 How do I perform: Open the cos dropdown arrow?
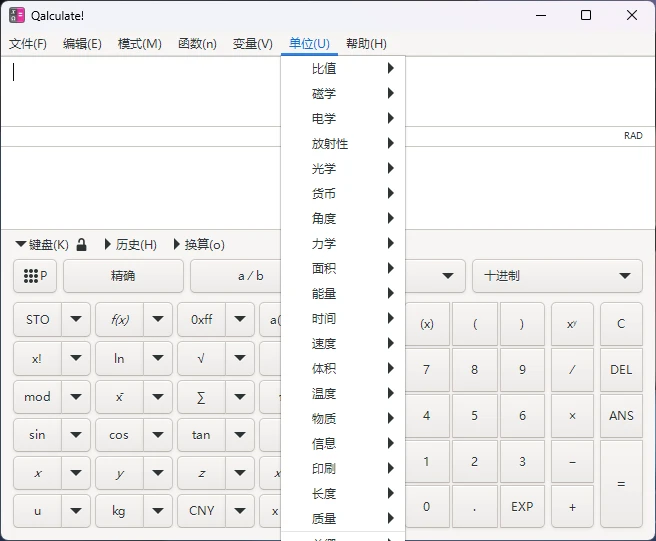tap(158, 435)
